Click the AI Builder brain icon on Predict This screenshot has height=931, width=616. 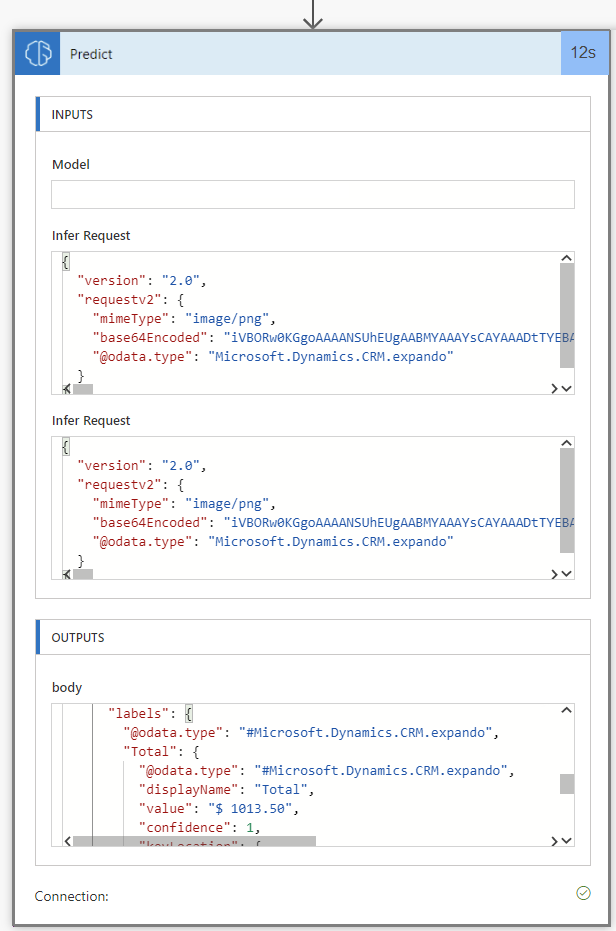37,53
